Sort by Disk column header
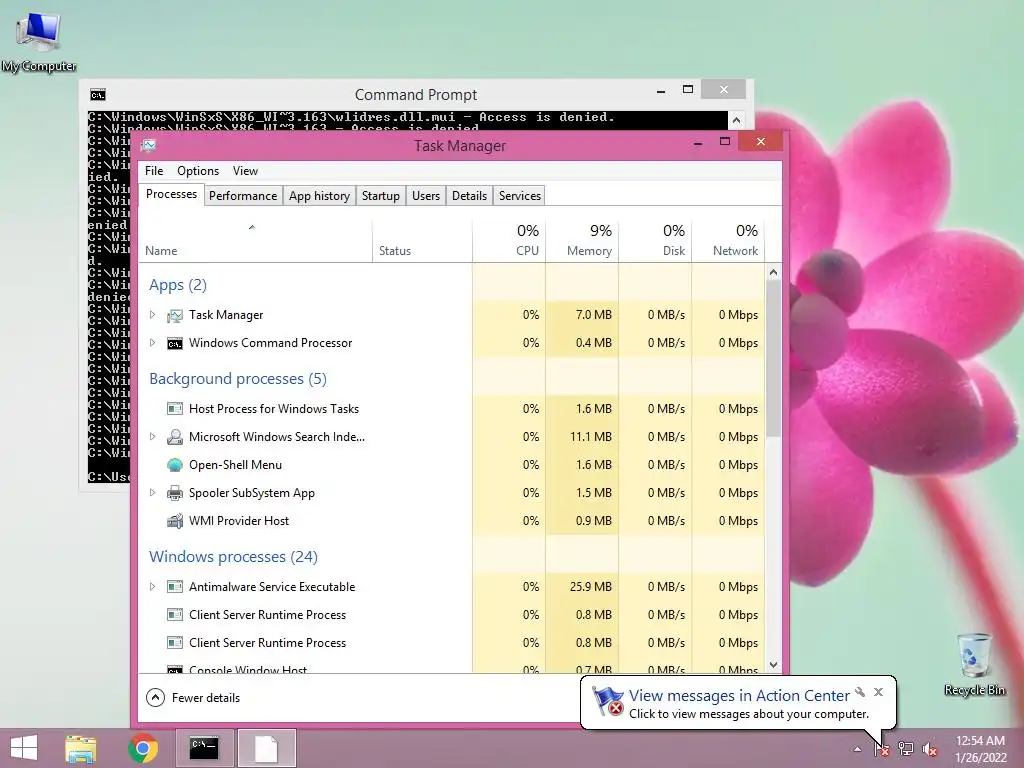The height and width of the screenshot is (768, 1024). tap(655, 241)
